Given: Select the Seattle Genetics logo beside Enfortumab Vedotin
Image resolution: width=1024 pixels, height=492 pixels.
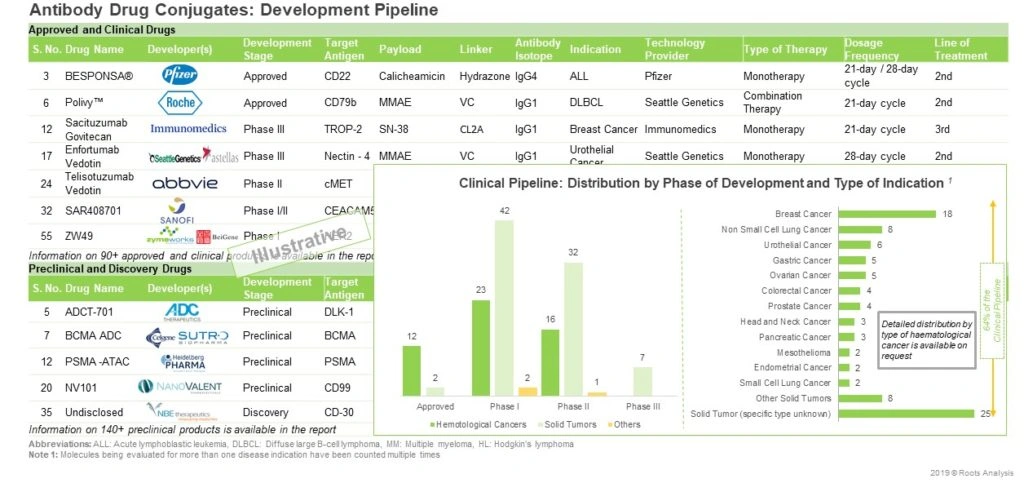Looking at the screenshot, I should pos(174,157).
